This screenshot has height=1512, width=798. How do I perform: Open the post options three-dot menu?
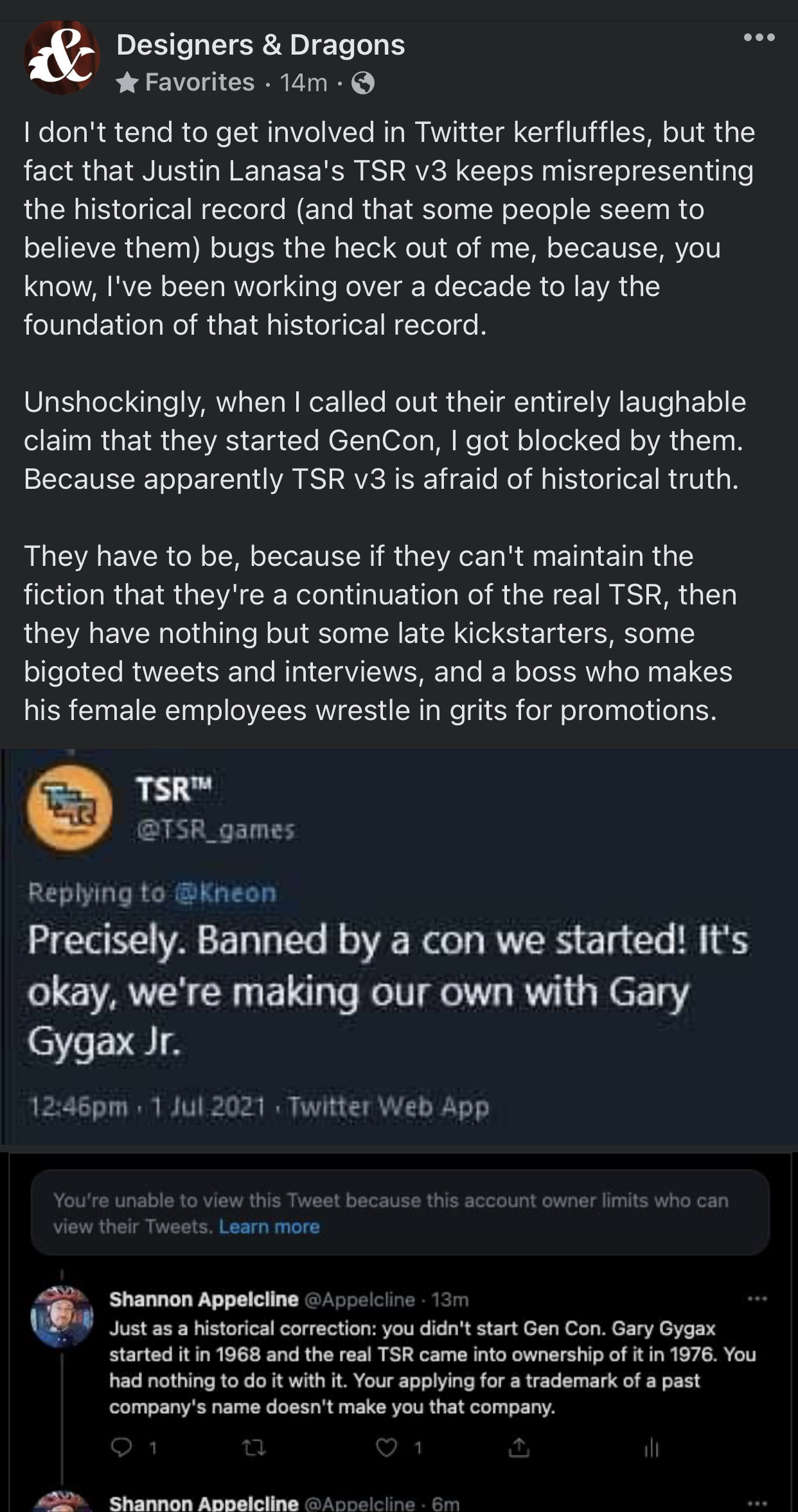point(759,38)
